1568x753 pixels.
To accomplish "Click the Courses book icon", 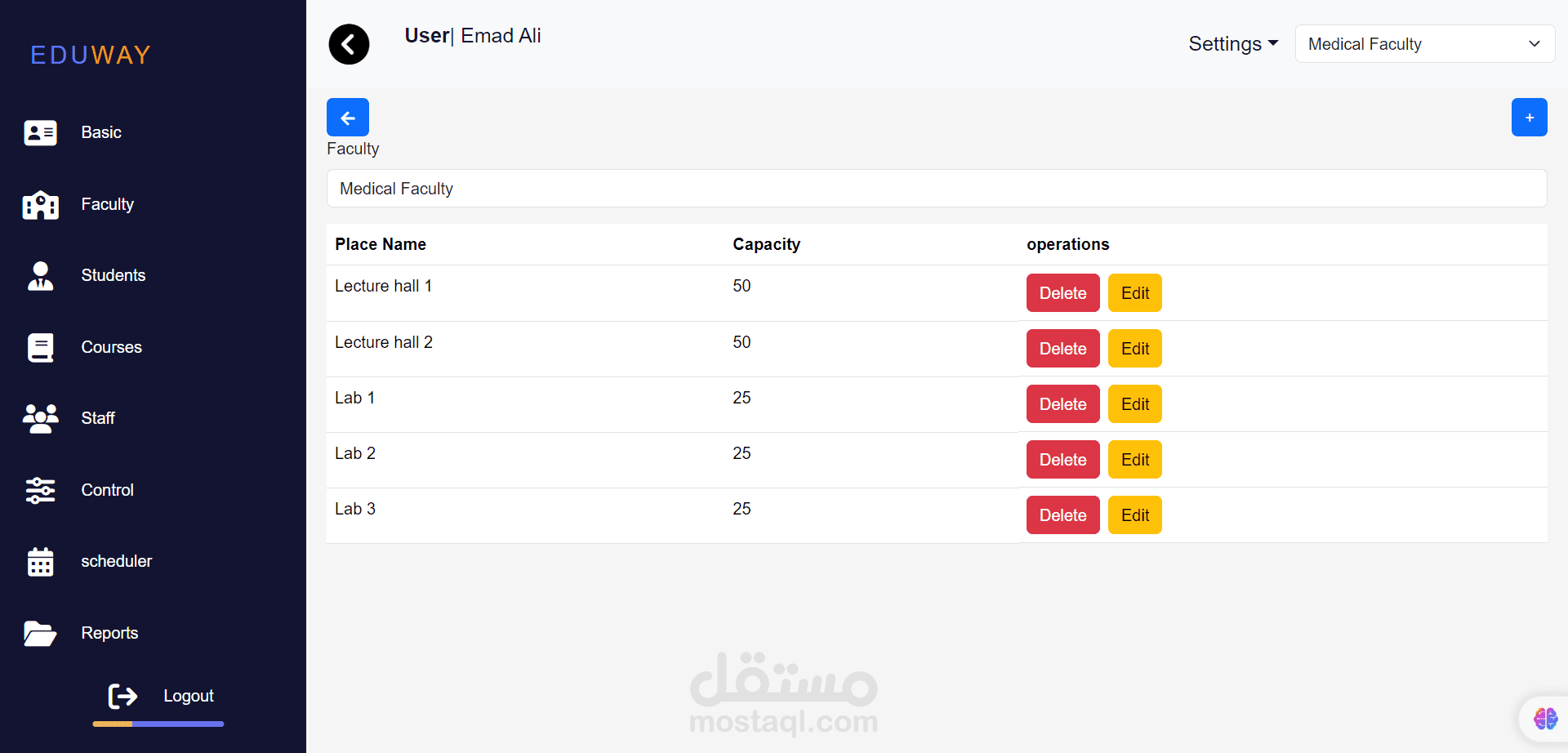I will [40, 347].
